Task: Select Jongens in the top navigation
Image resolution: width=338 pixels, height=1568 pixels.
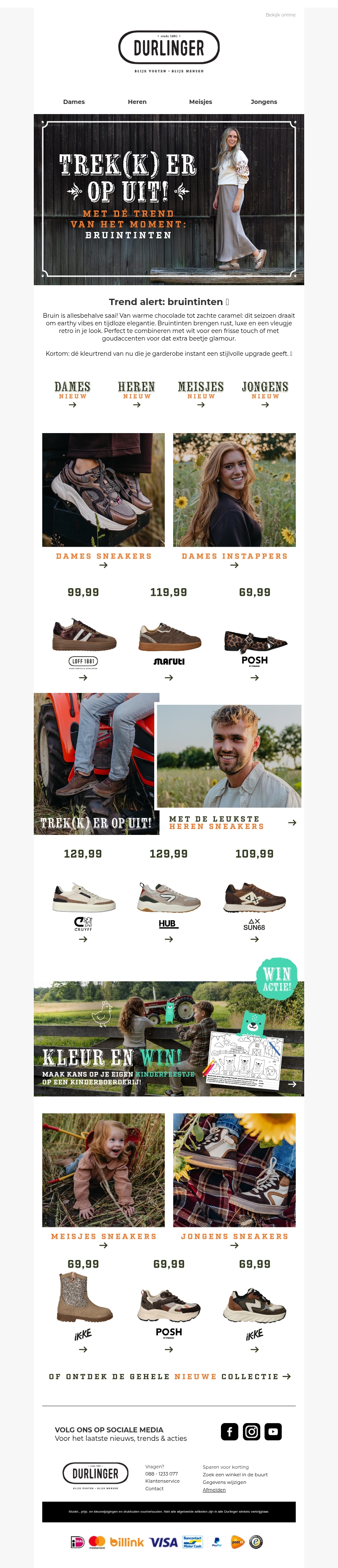Action: pyautogui.click(x=264, y=102)
